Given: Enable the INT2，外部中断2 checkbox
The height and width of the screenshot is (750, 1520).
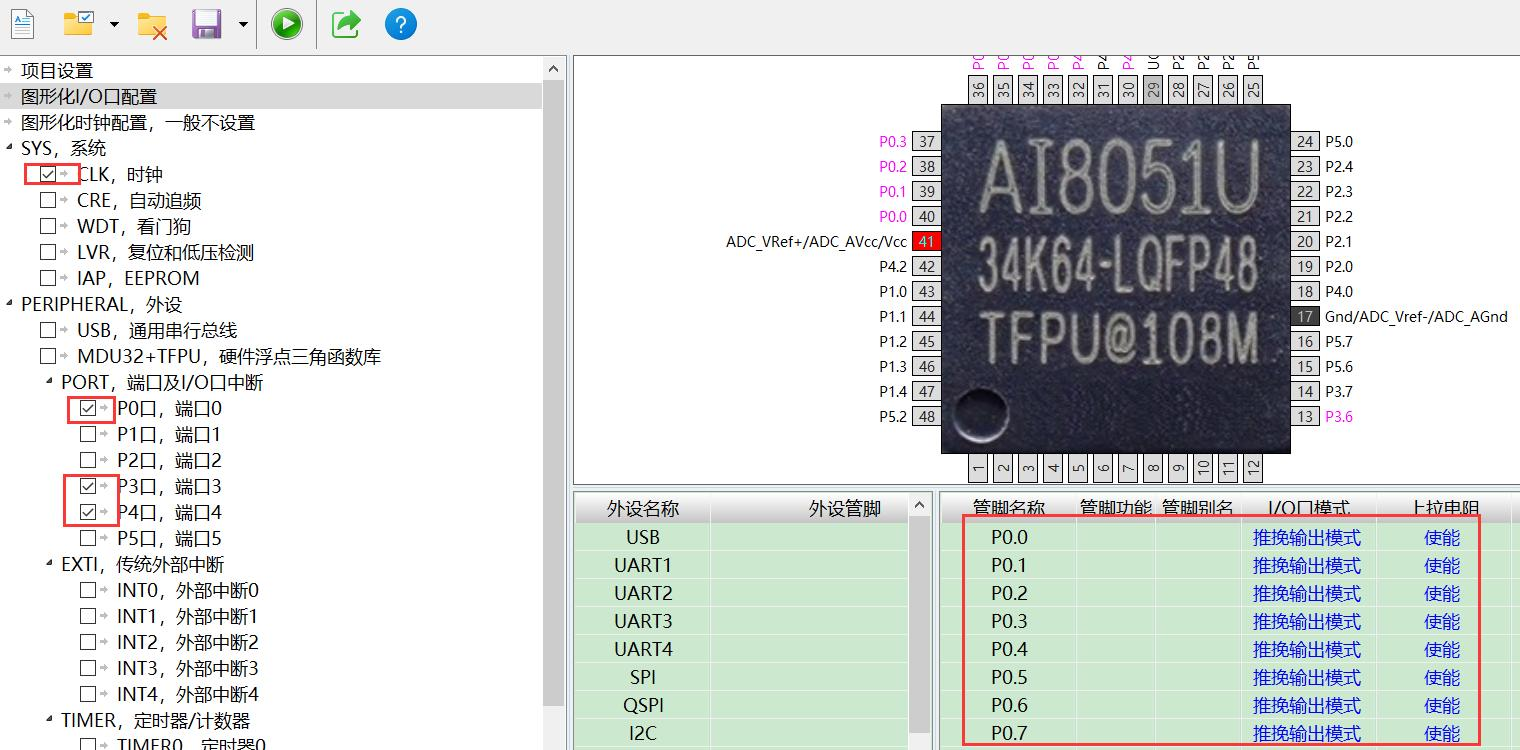Looking at the screenshot, I should click(88, 642).
